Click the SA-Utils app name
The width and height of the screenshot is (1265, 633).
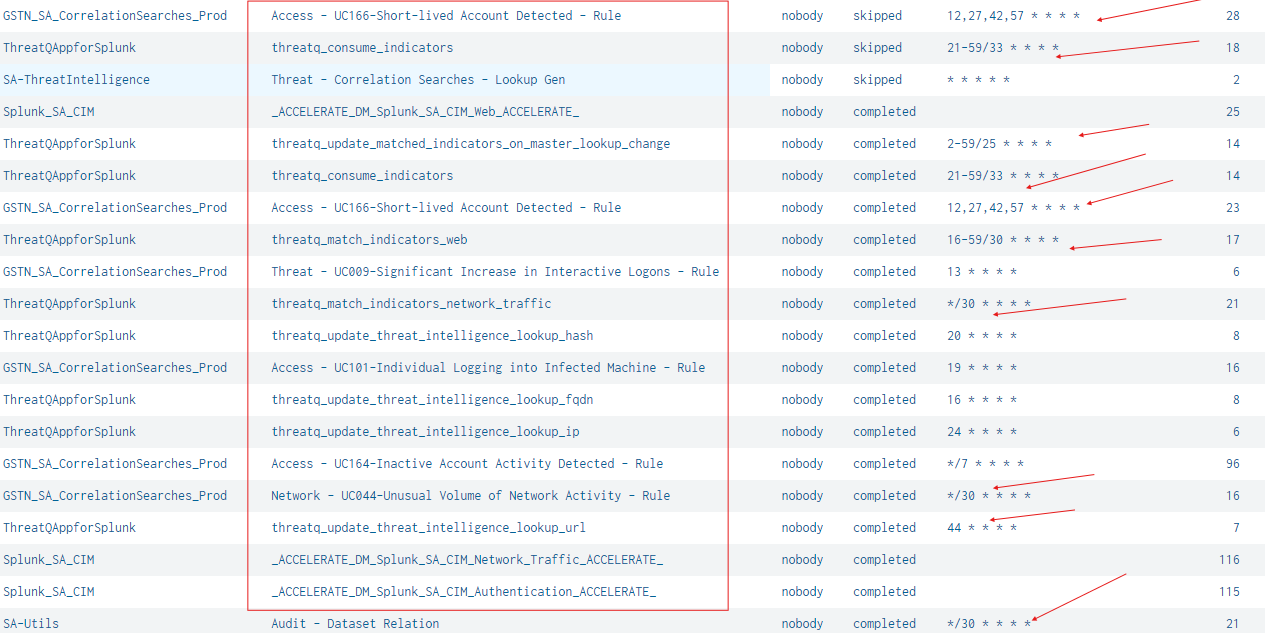click(31, 624)
